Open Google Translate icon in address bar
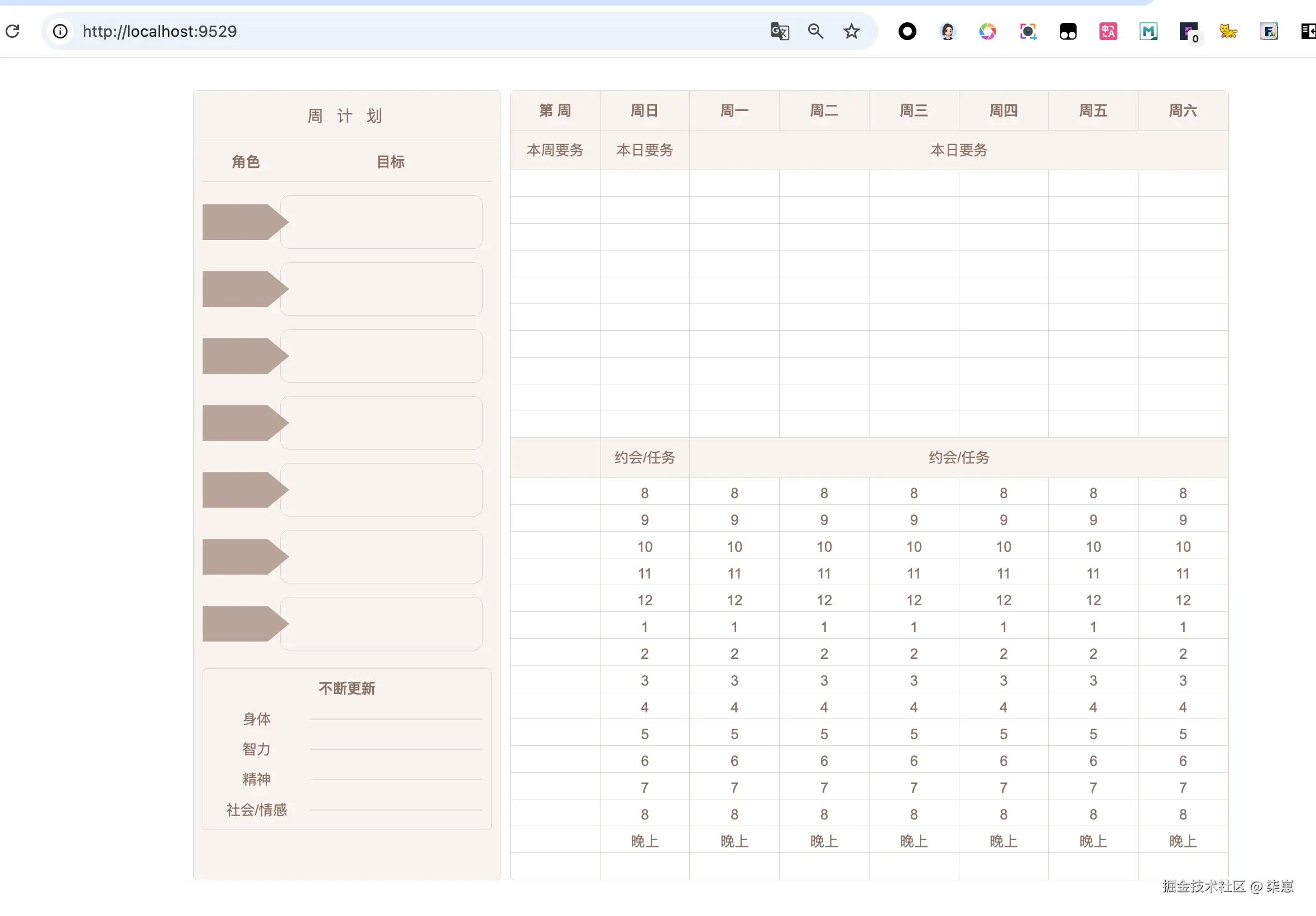The height and width of the screenshot is (916, 1316). [x=780, y=31]
